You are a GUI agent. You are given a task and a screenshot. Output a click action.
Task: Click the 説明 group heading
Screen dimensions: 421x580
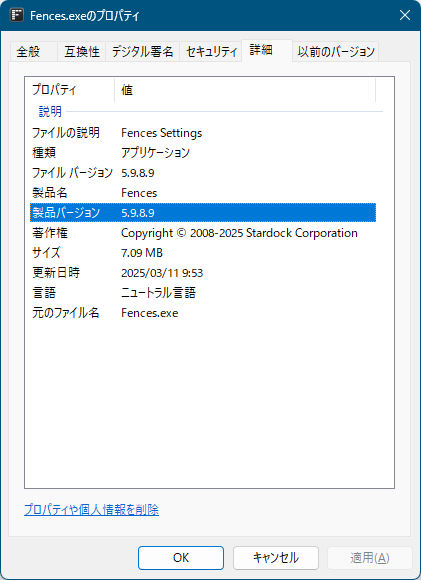[x=50, y=111]
